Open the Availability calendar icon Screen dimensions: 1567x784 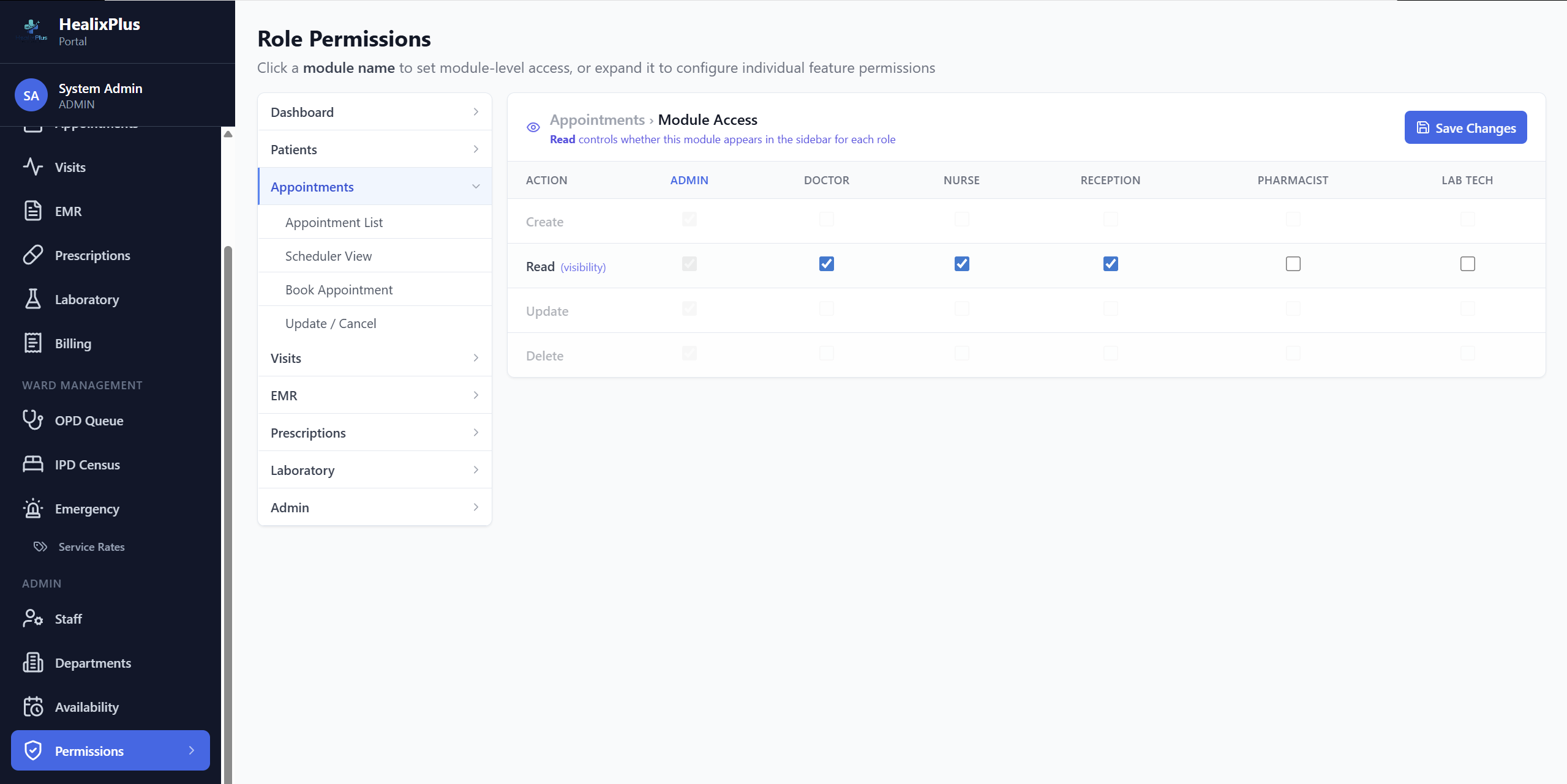[32, 706]
